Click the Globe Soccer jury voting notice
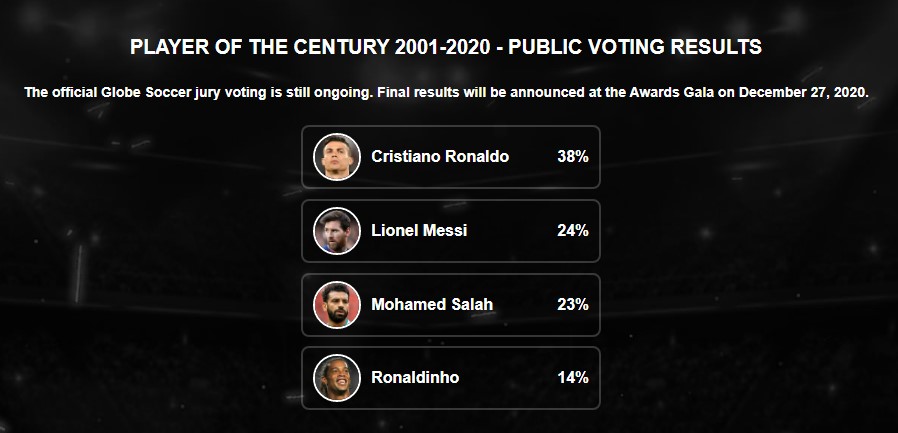The image size is (898, 433). point(447,93)
